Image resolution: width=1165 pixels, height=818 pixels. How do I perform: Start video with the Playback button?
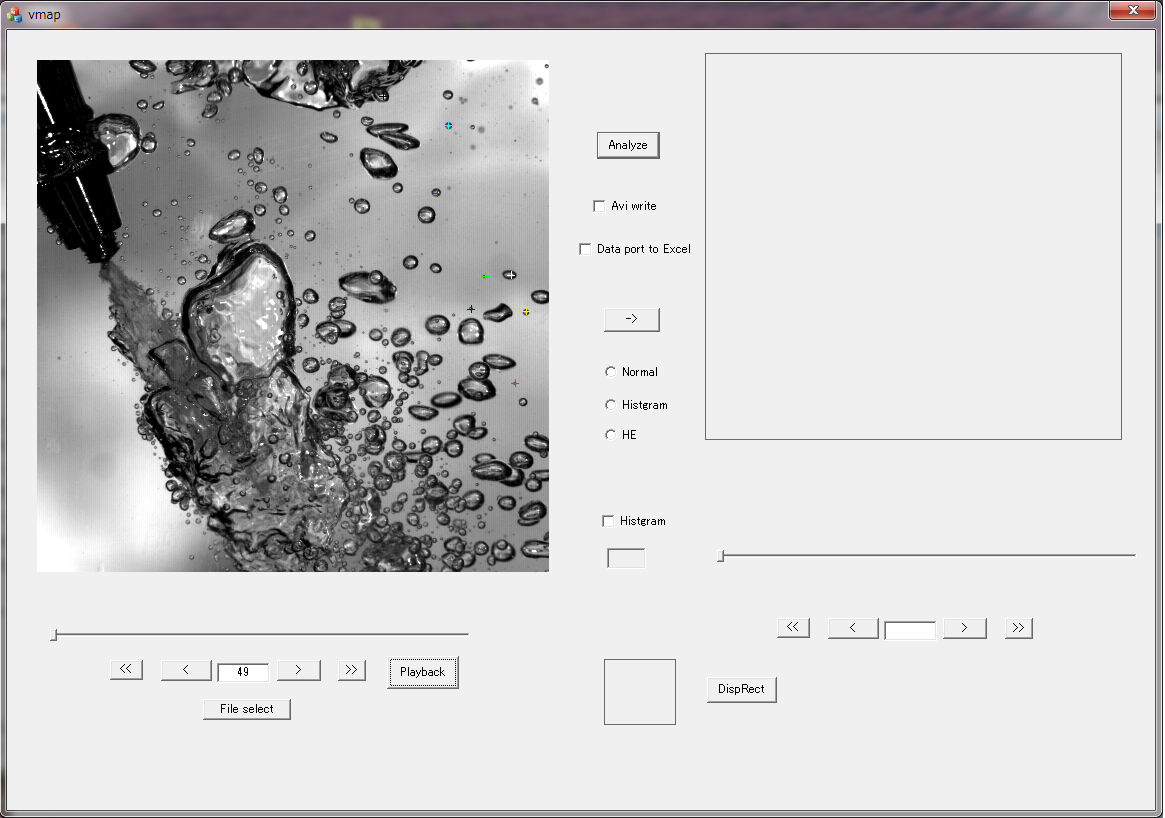pos(422,672)
